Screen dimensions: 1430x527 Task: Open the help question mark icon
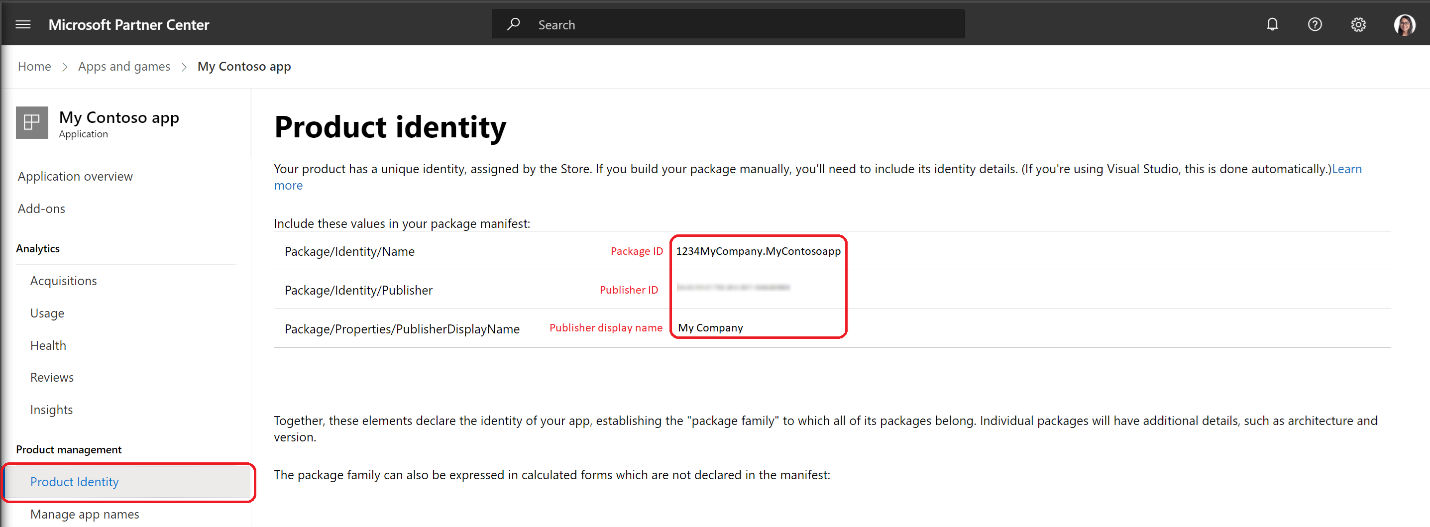1315,25
